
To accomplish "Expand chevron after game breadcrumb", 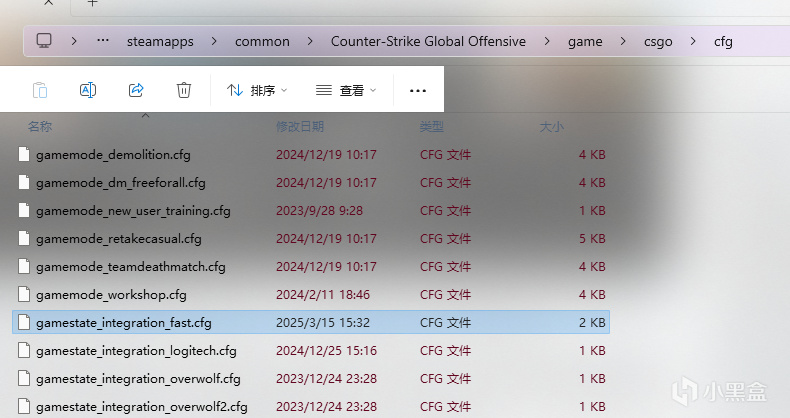I will (x=623, y=41).
